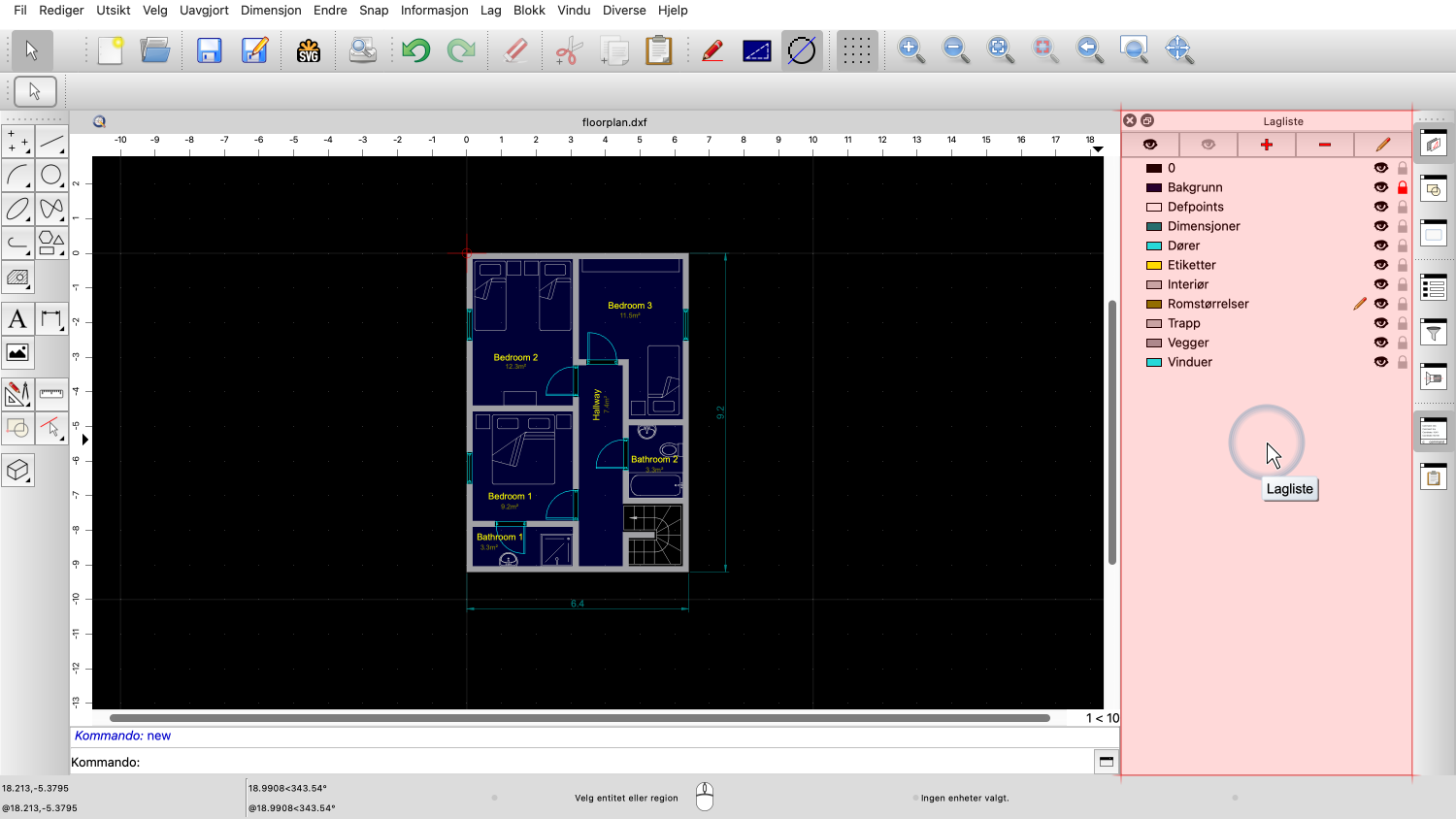Open the Hatch tool in toolbox

point(17,278)
